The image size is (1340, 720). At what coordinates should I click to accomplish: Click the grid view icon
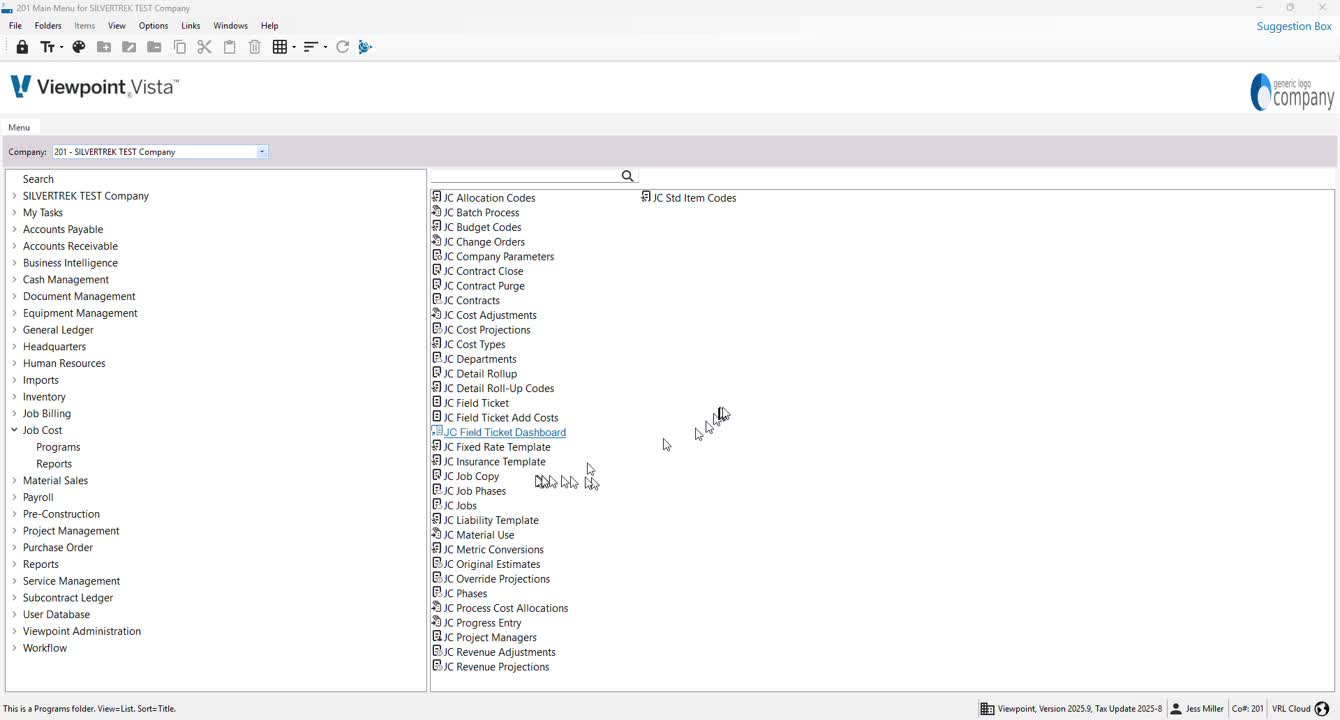click(280, 47)
